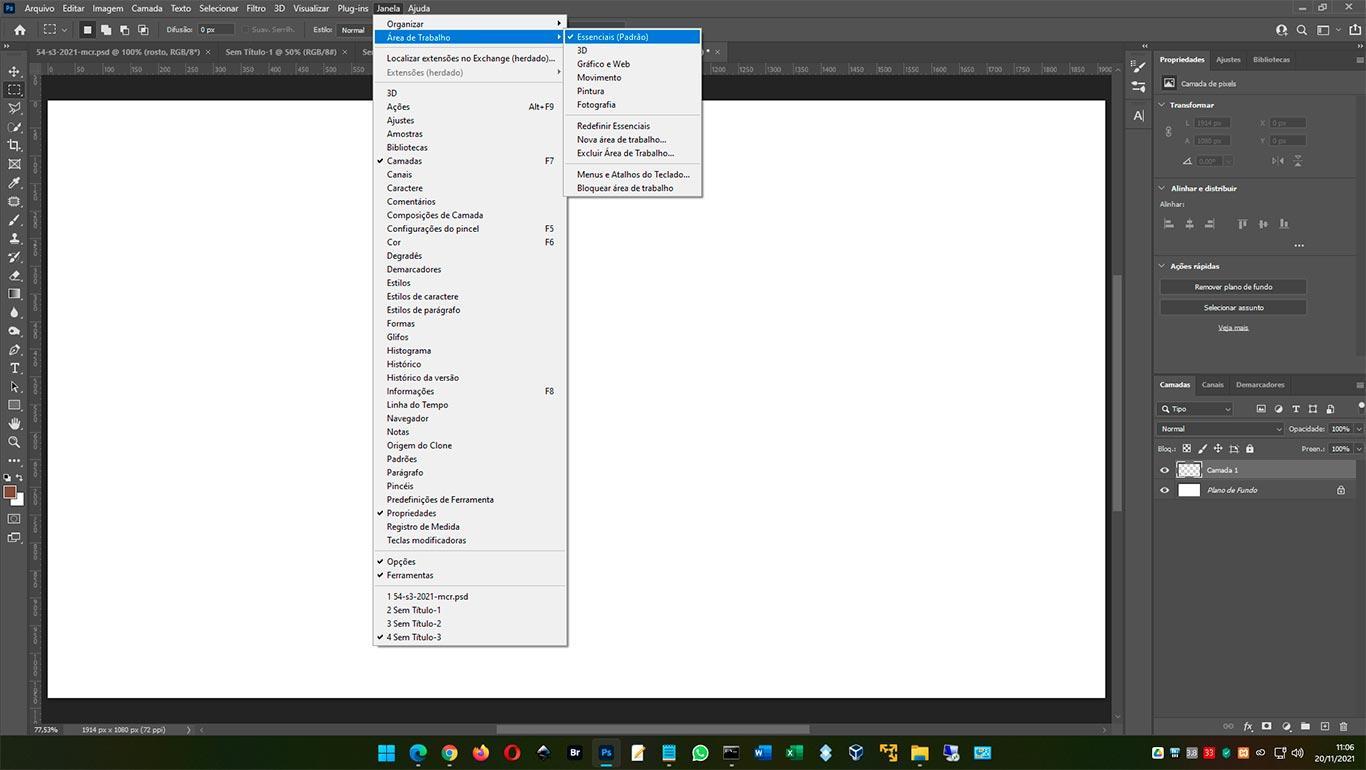The width and height of the screenshot is (1366, 770).
Task: Select the Move tool
Action: point(14,71)
